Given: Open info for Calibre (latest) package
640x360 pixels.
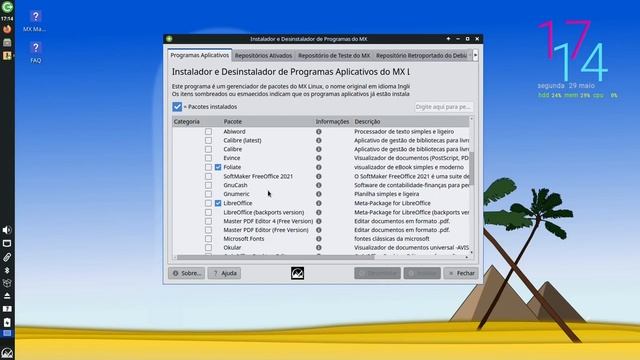Looking at the screenshot, I should (319, 140).
